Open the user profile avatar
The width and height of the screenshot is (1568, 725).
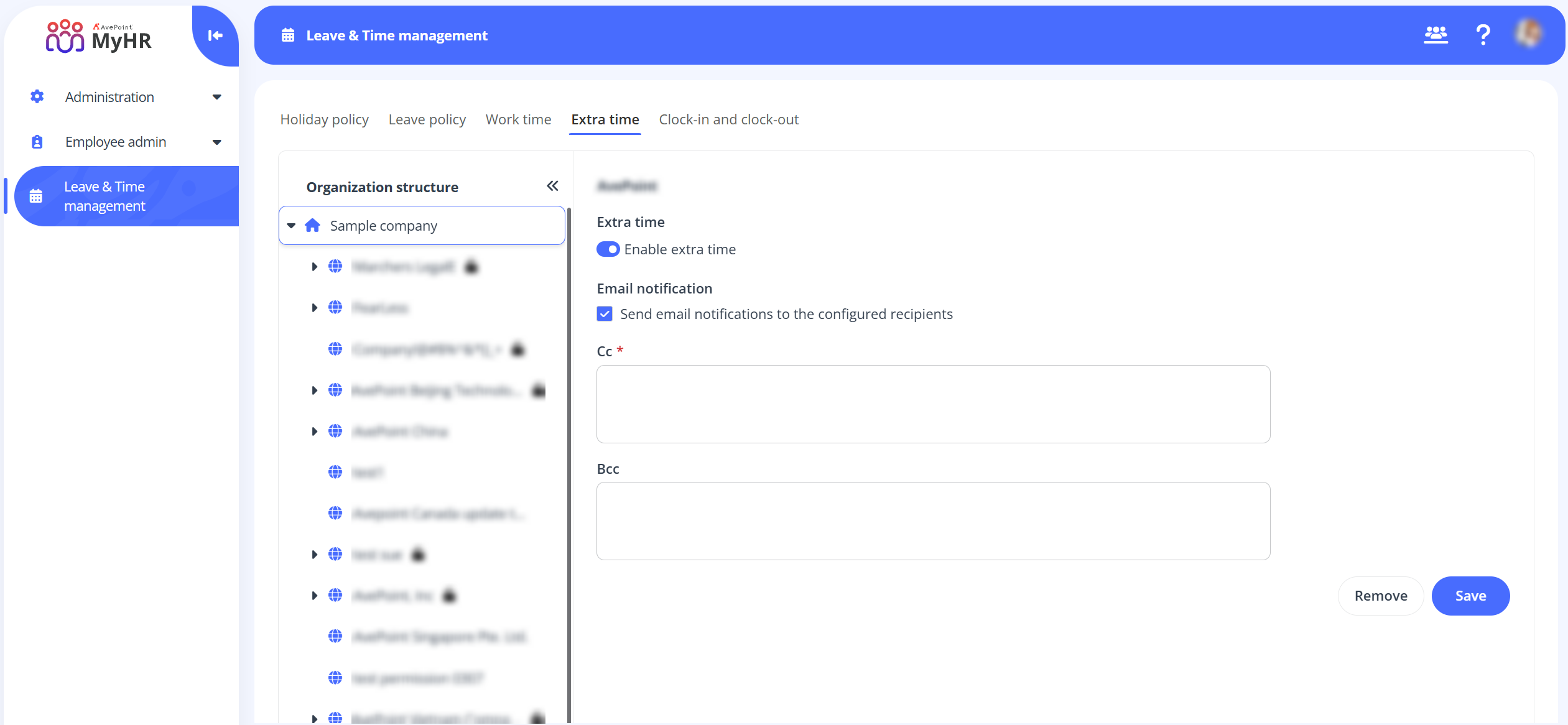[1529, 34]
